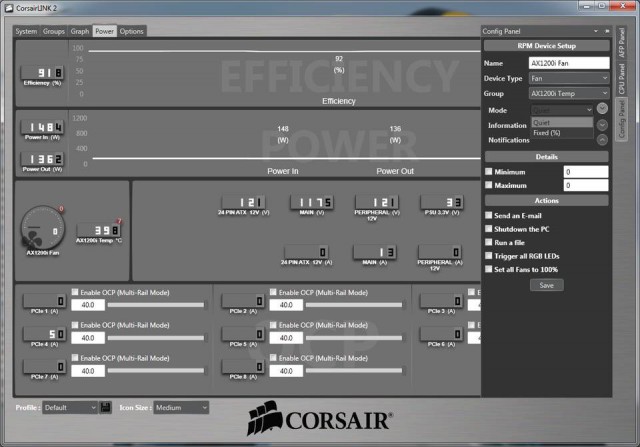Collapse the Mode section round arrow
Image resolution: width=640 pixels, height=447 pixels.
[x=602, y=109]
